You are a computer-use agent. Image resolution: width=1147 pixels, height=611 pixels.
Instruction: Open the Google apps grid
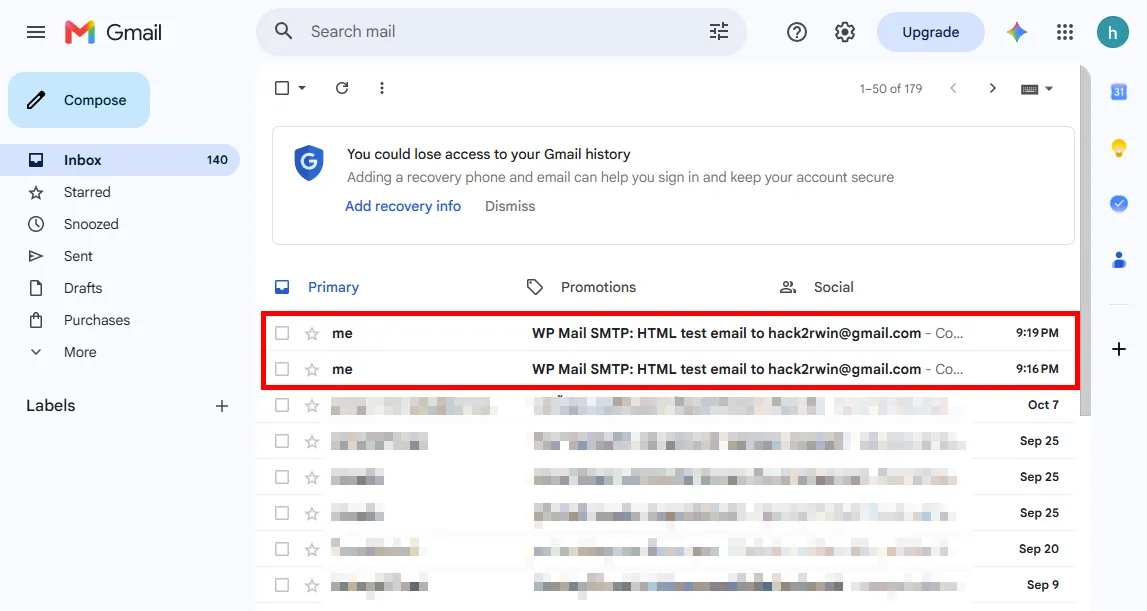1065,32
